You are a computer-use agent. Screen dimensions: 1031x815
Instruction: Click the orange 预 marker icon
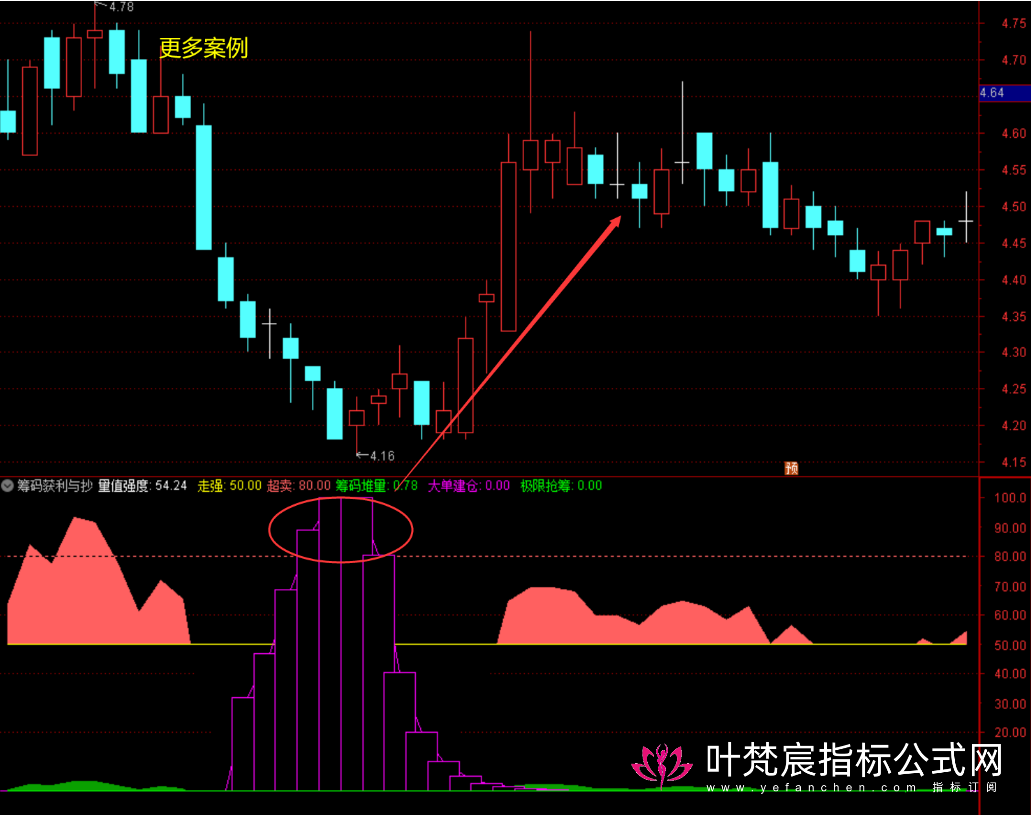point(792,468)
